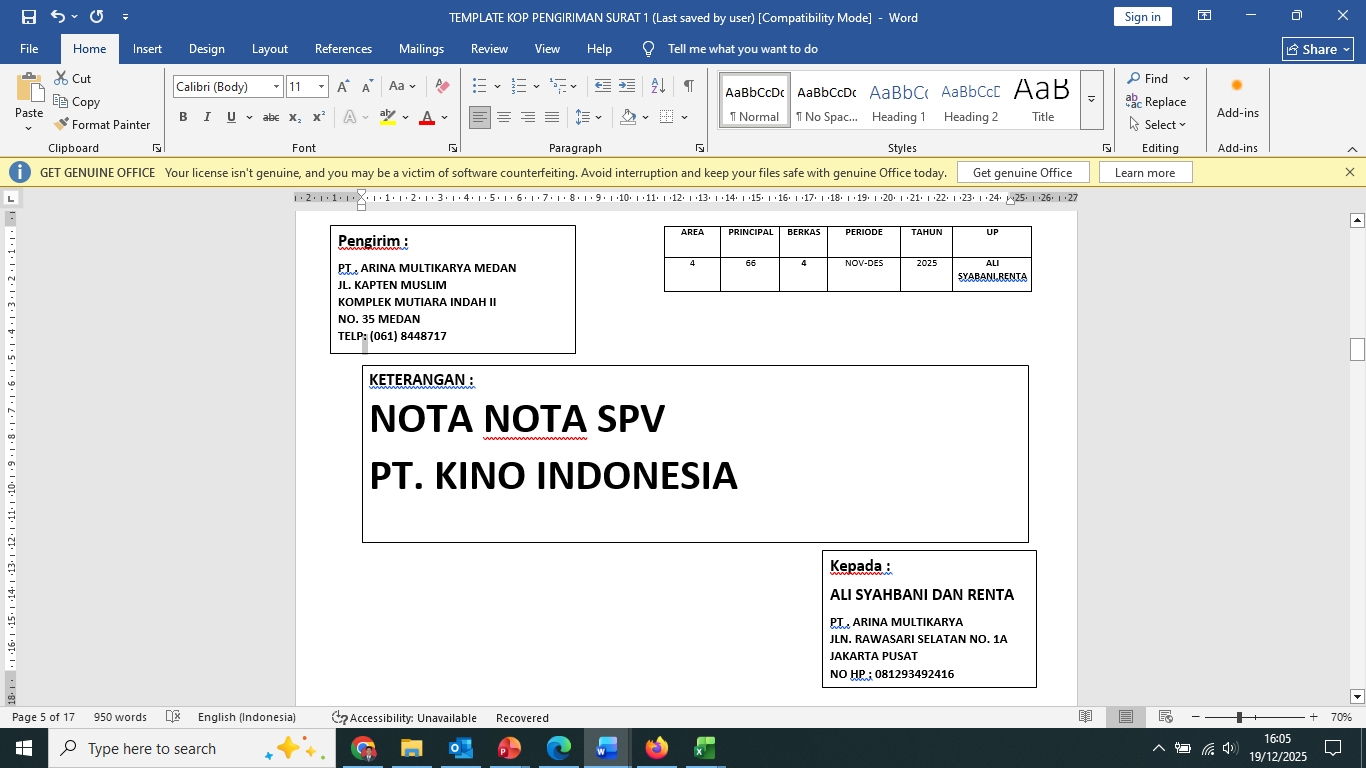1366x768 pixels.
Task: Click the red font color button
Action: (x=427, y=117)
